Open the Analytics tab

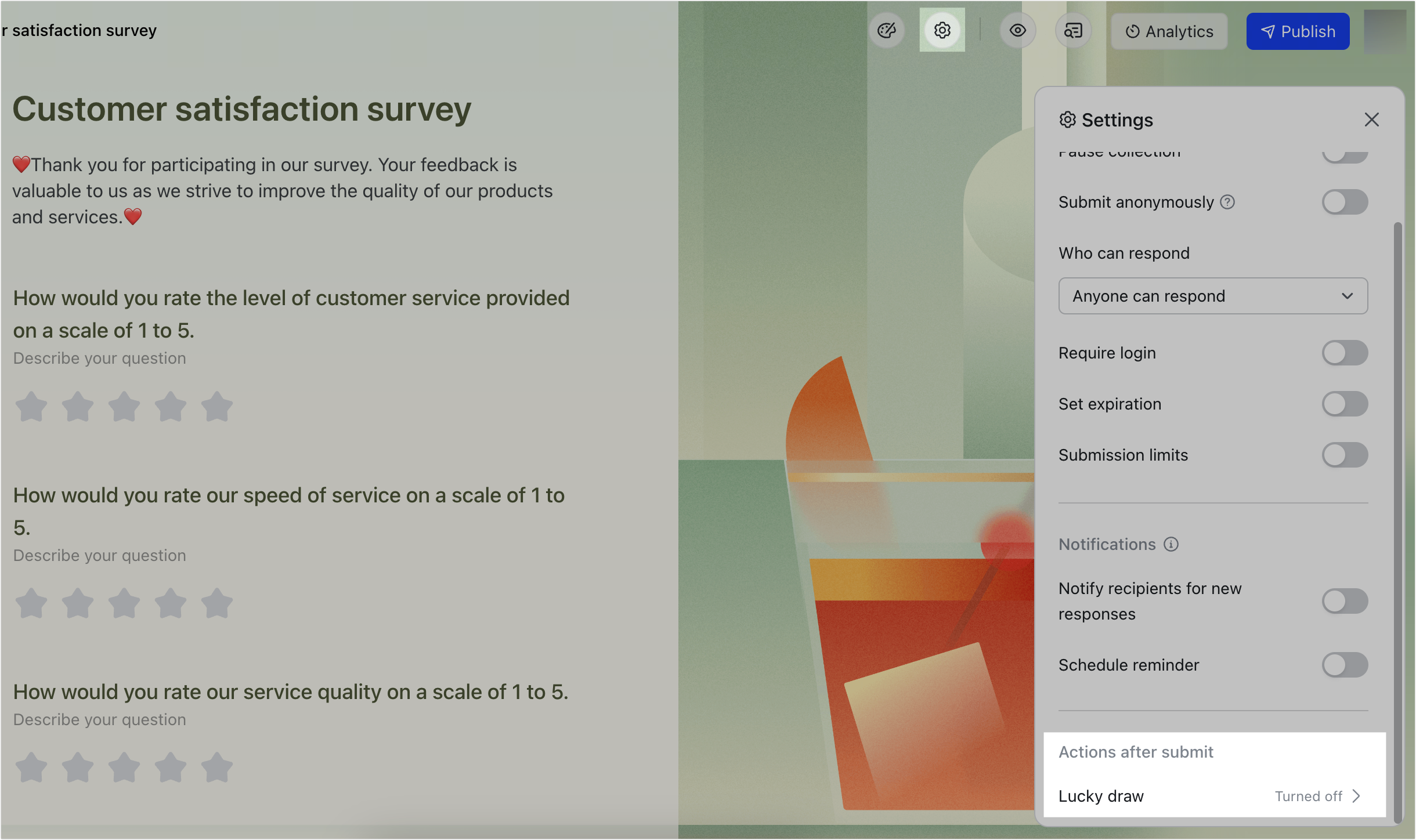click(1169, 31)
